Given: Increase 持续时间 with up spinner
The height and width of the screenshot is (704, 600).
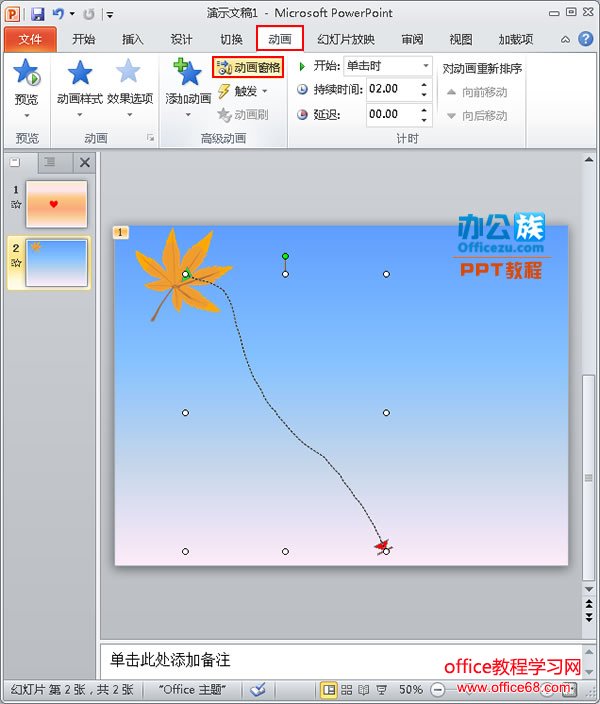Looking at the screenshot, I should tap(424, 84).
